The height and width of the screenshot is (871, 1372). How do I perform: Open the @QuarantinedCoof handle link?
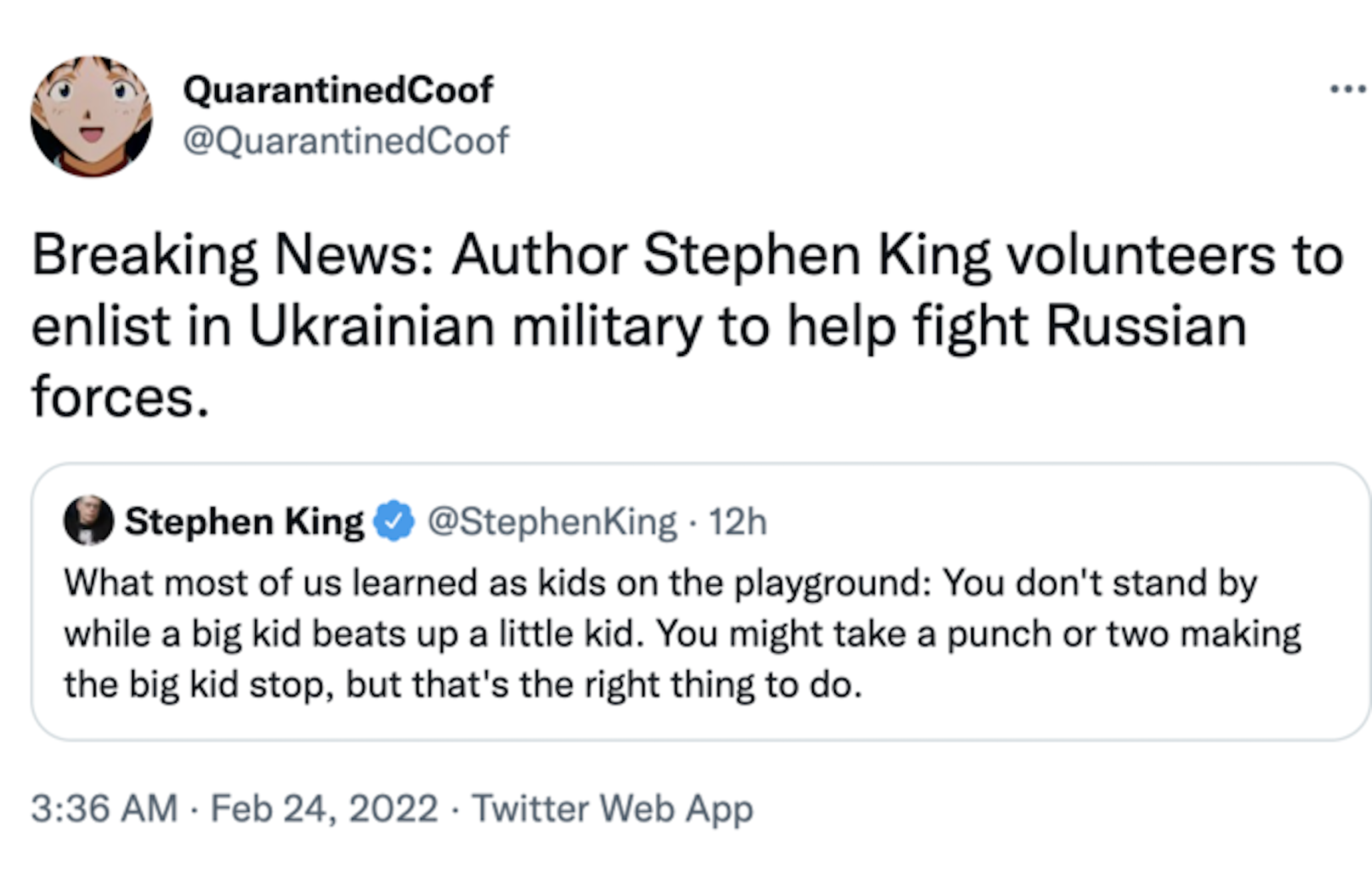(x=345, y=140)
